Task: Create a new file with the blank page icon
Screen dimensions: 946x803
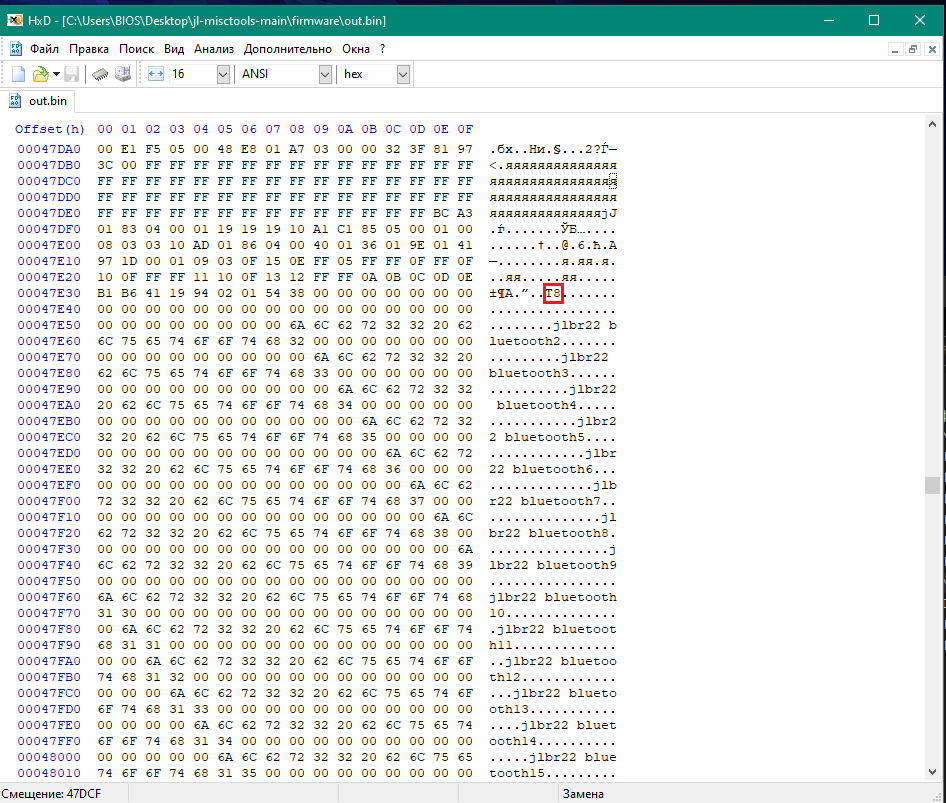Action: click(x=19, y=74)
